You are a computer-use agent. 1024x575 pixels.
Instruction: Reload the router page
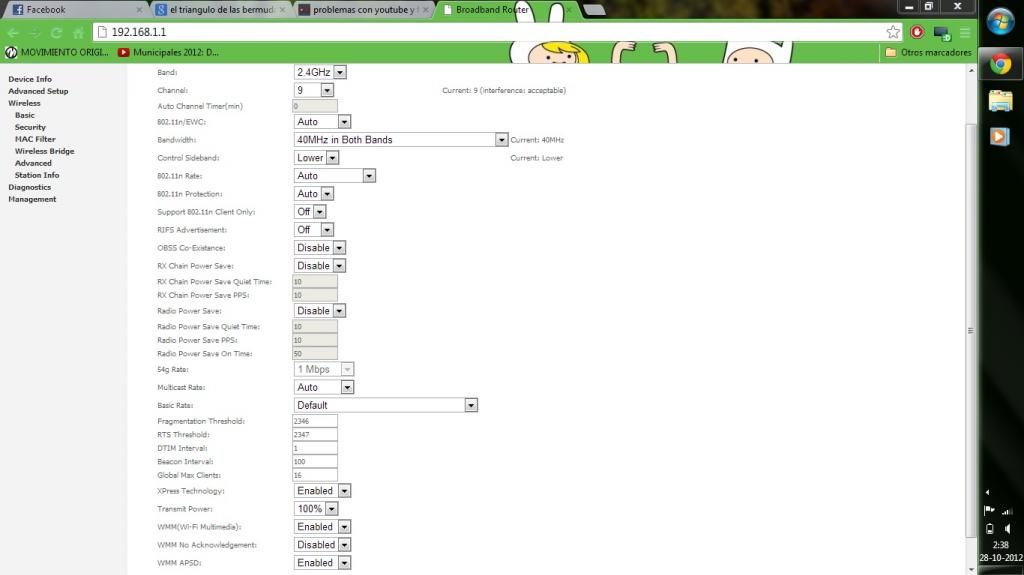(56, 32)
